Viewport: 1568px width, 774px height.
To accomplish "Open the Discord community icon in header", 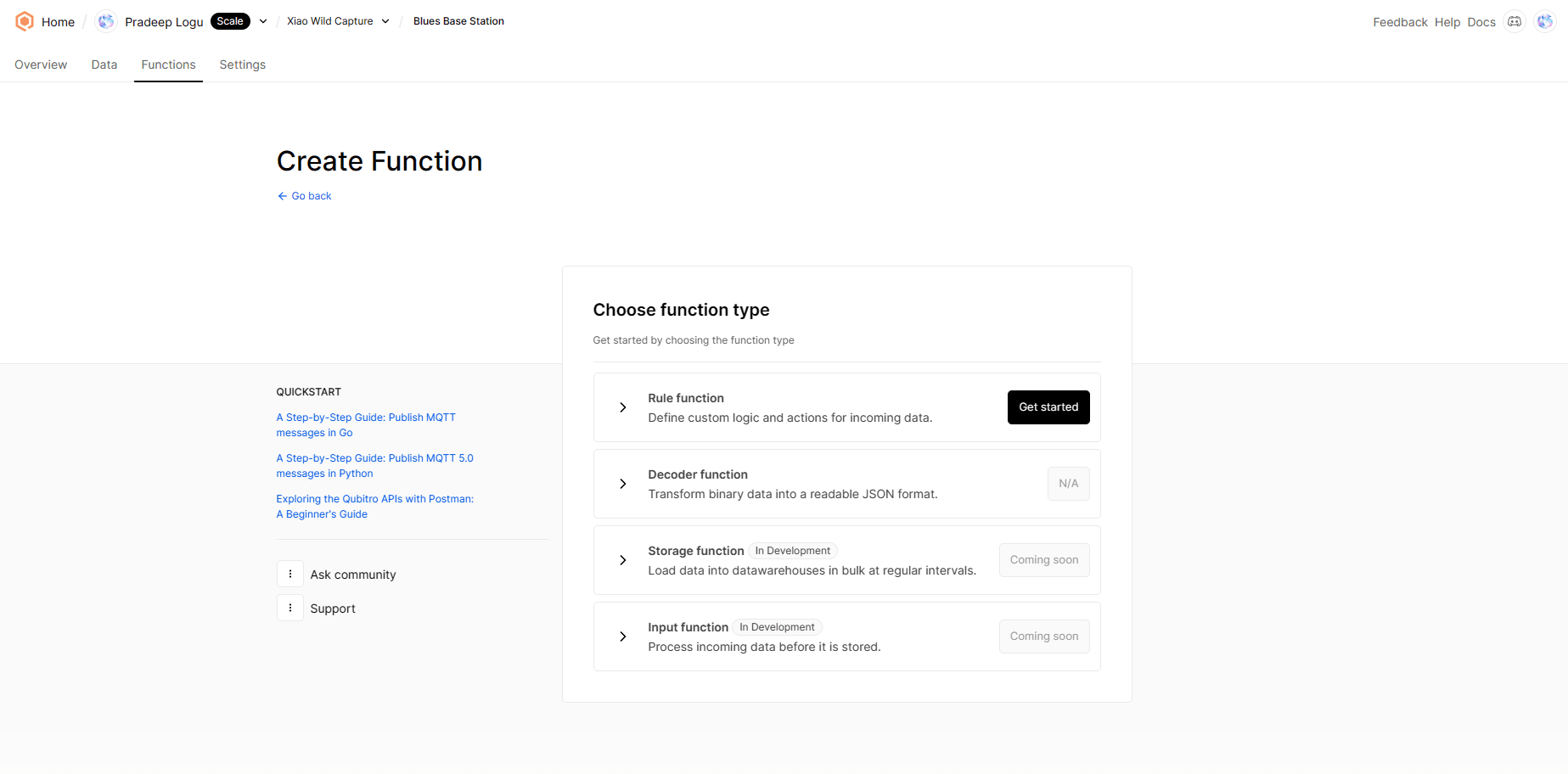I will 1515,21.
